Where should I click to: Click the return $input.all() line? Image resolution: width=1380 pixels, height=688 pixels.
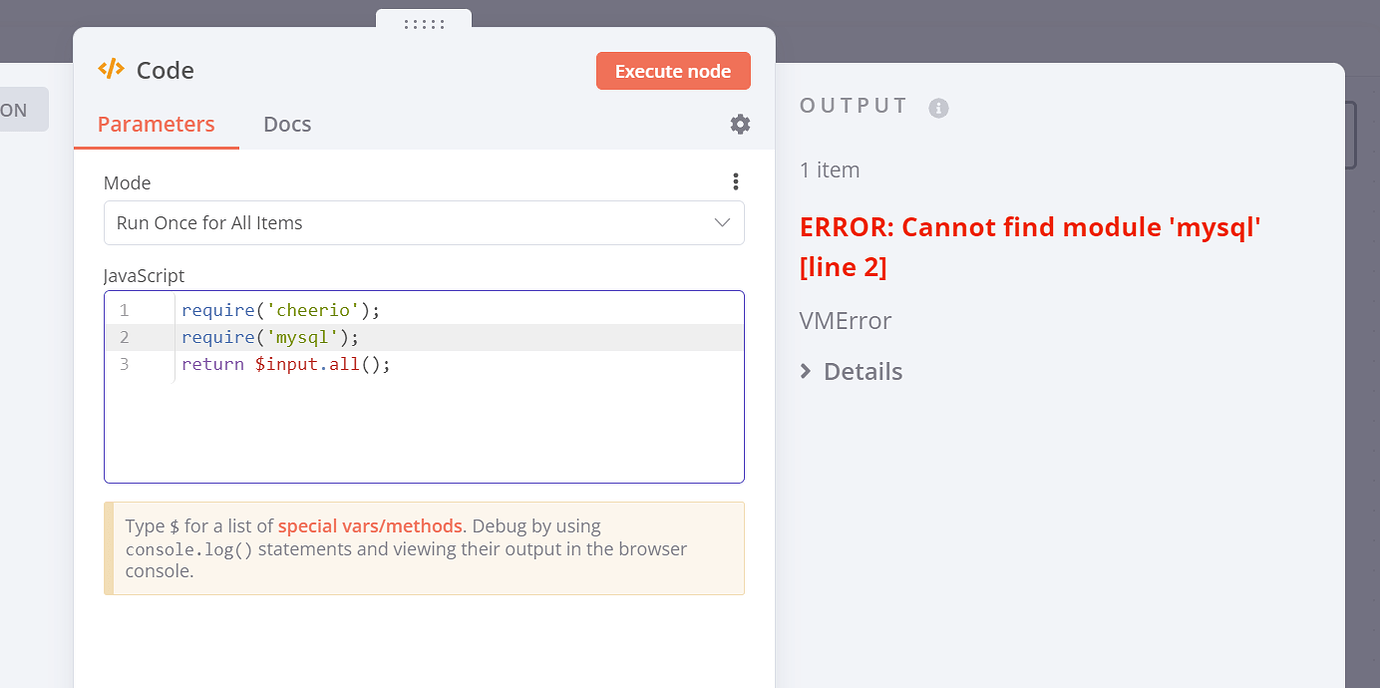286,364
